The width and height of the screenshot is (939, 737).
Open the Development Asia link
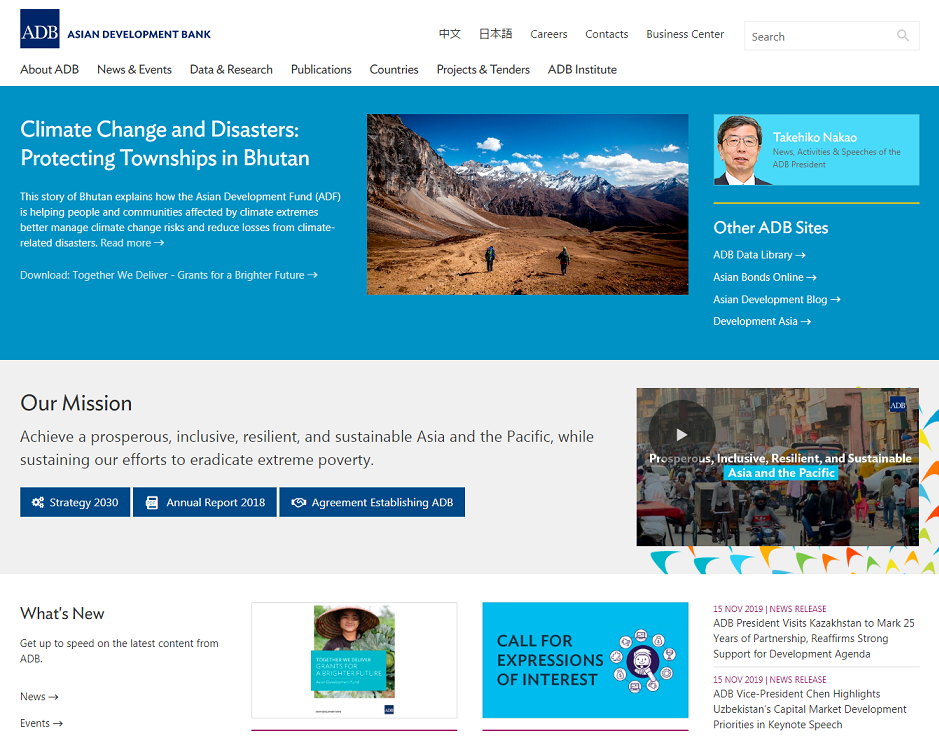(x=762, y=322)
